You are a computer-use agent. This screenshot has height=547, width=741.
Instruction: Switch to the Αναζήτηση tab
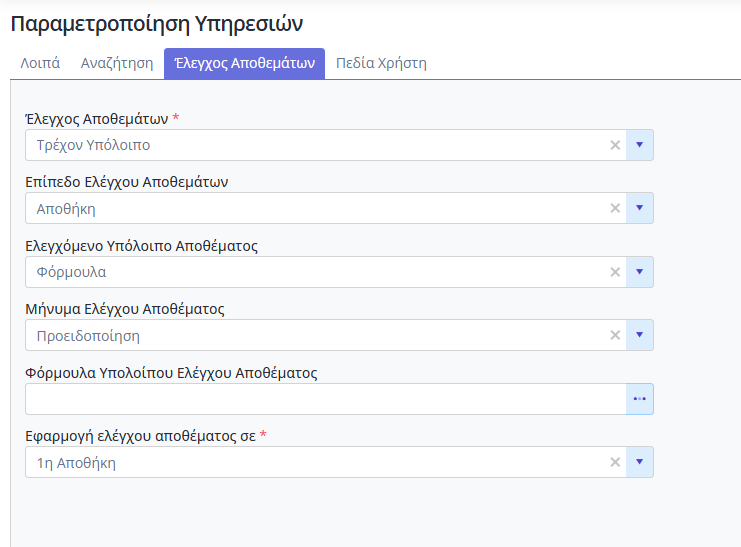(x=117, y=63)
